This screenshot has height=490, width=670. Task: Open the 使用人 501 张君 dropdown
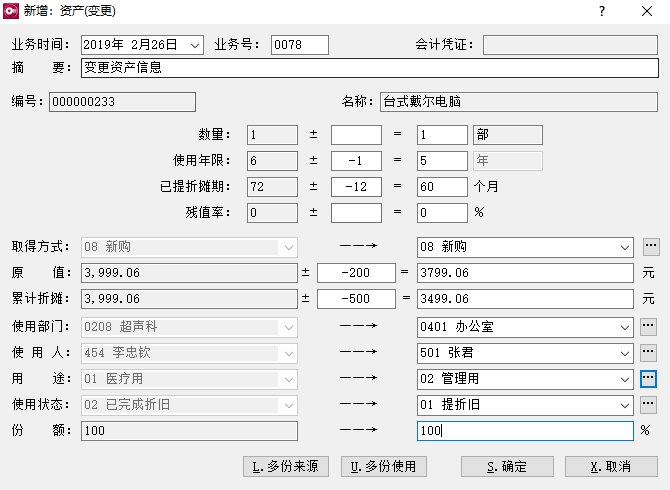point(625,352)
